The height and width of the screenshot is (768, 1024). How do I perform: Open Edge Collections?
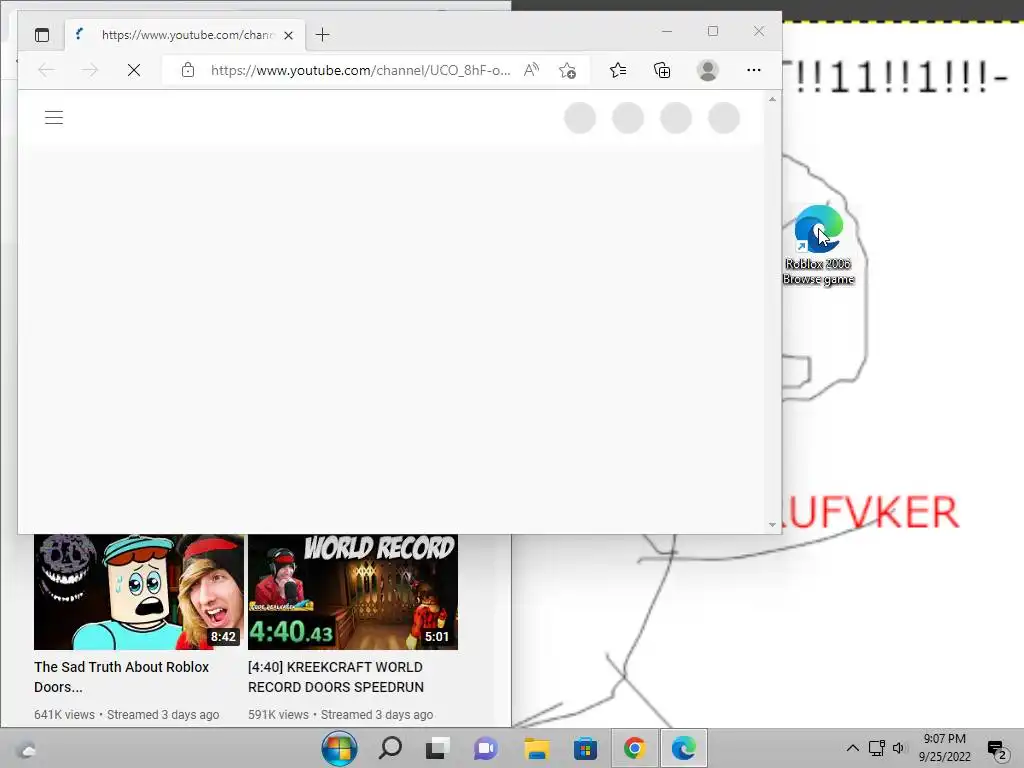662,70
